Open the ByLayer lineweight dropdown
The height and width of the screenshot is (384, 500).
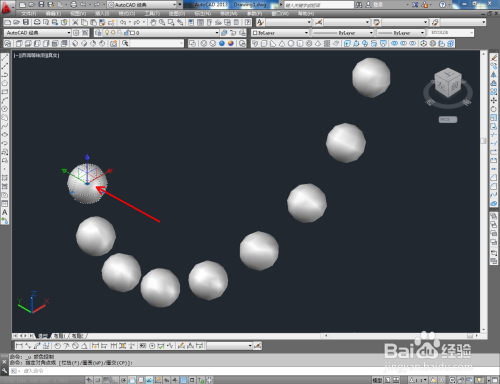pos(401,33)
